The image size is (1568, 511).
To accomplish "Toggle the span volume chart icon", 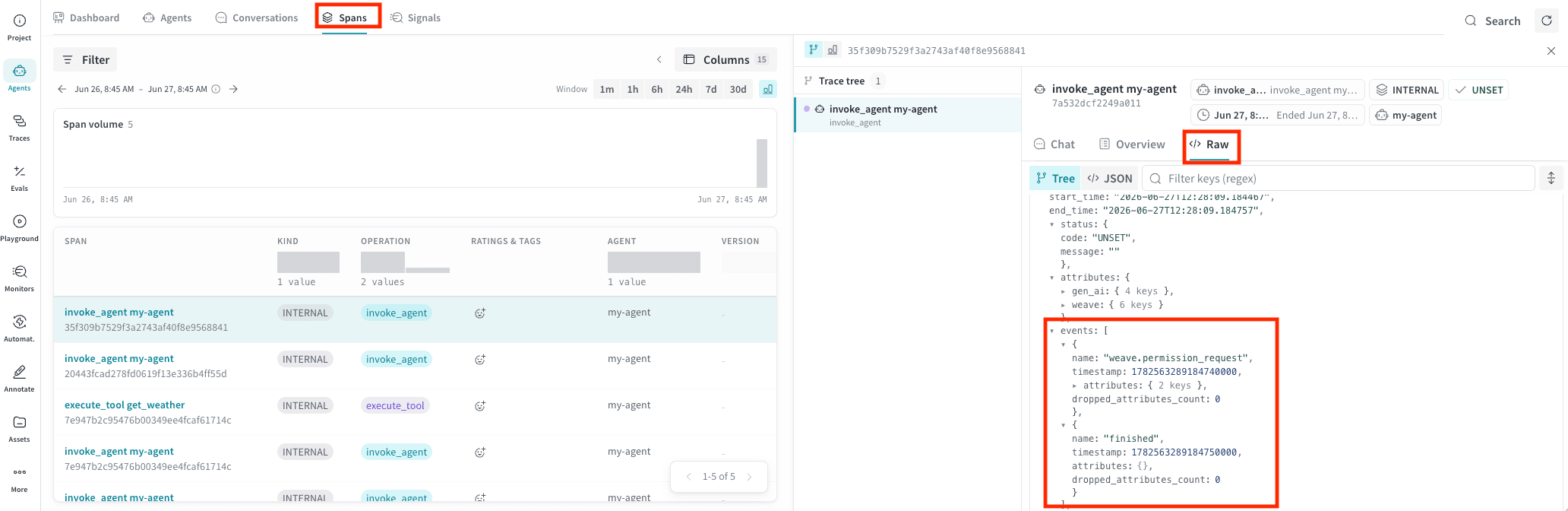I will pyautogui.click(x=768, y=89).
